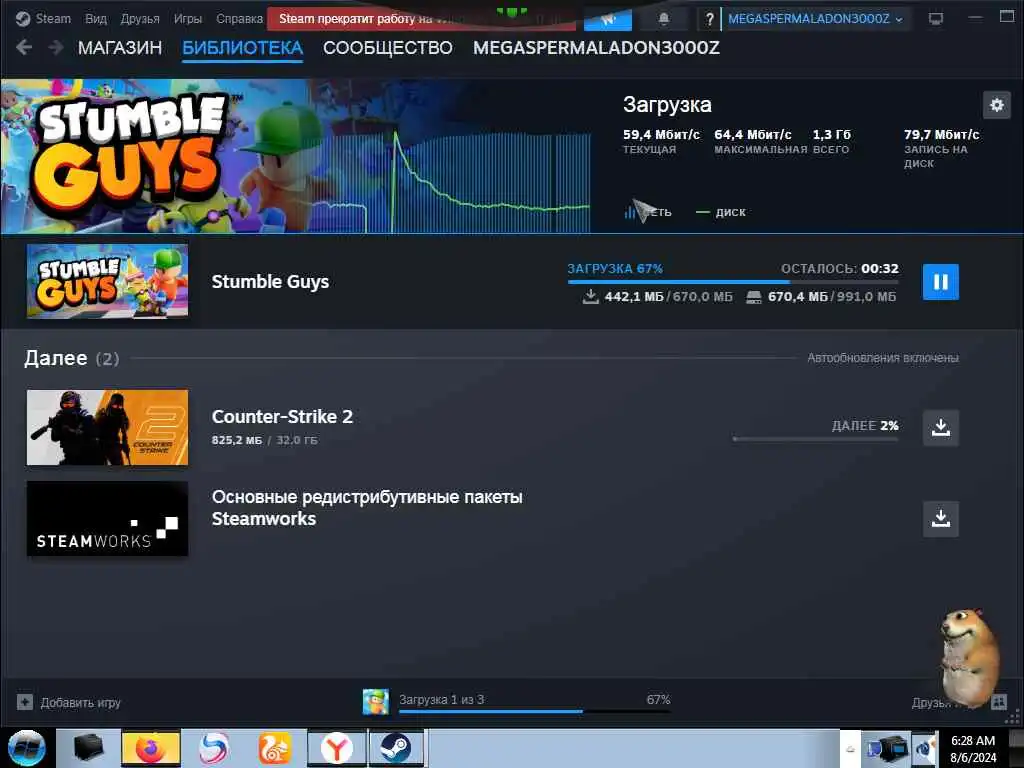Start Counter-Strike 2 download now
This screenshot has height=768, width=1024.
940,428
